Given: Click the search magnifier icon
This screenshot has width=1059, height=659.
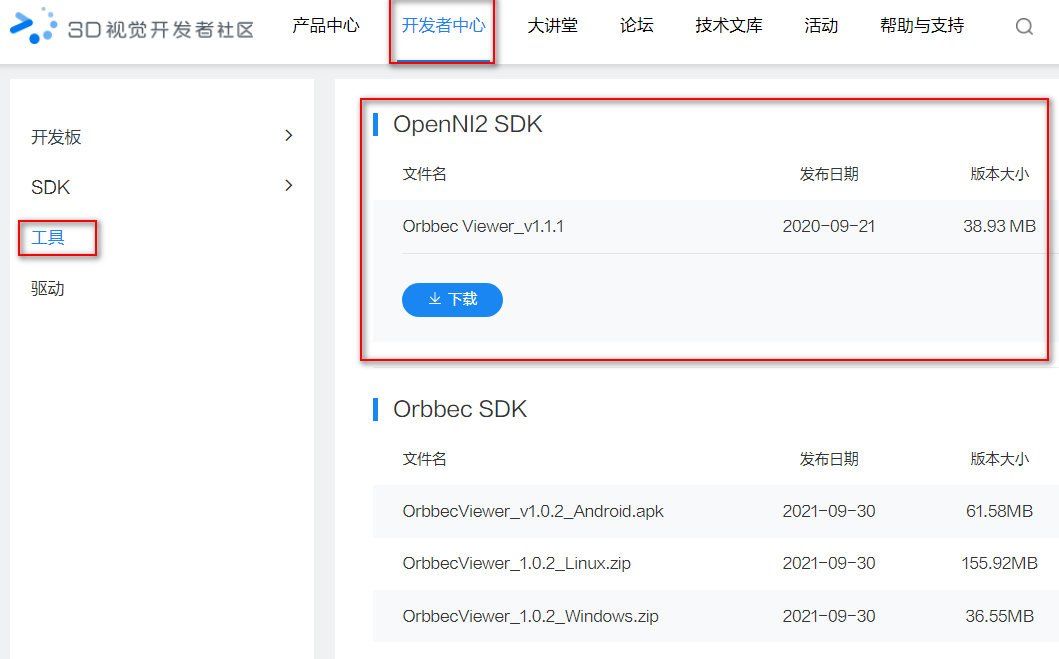Looking at the screenshot, I should click(1023, 27).
